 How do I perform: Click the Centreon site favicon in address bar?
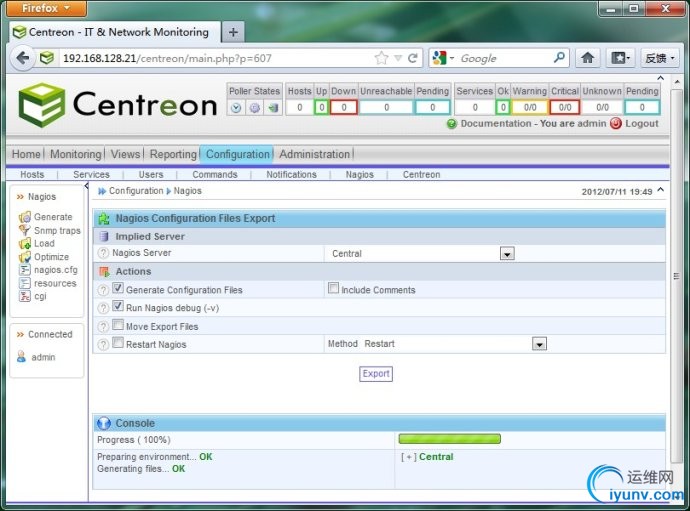(x=47, y=58)
